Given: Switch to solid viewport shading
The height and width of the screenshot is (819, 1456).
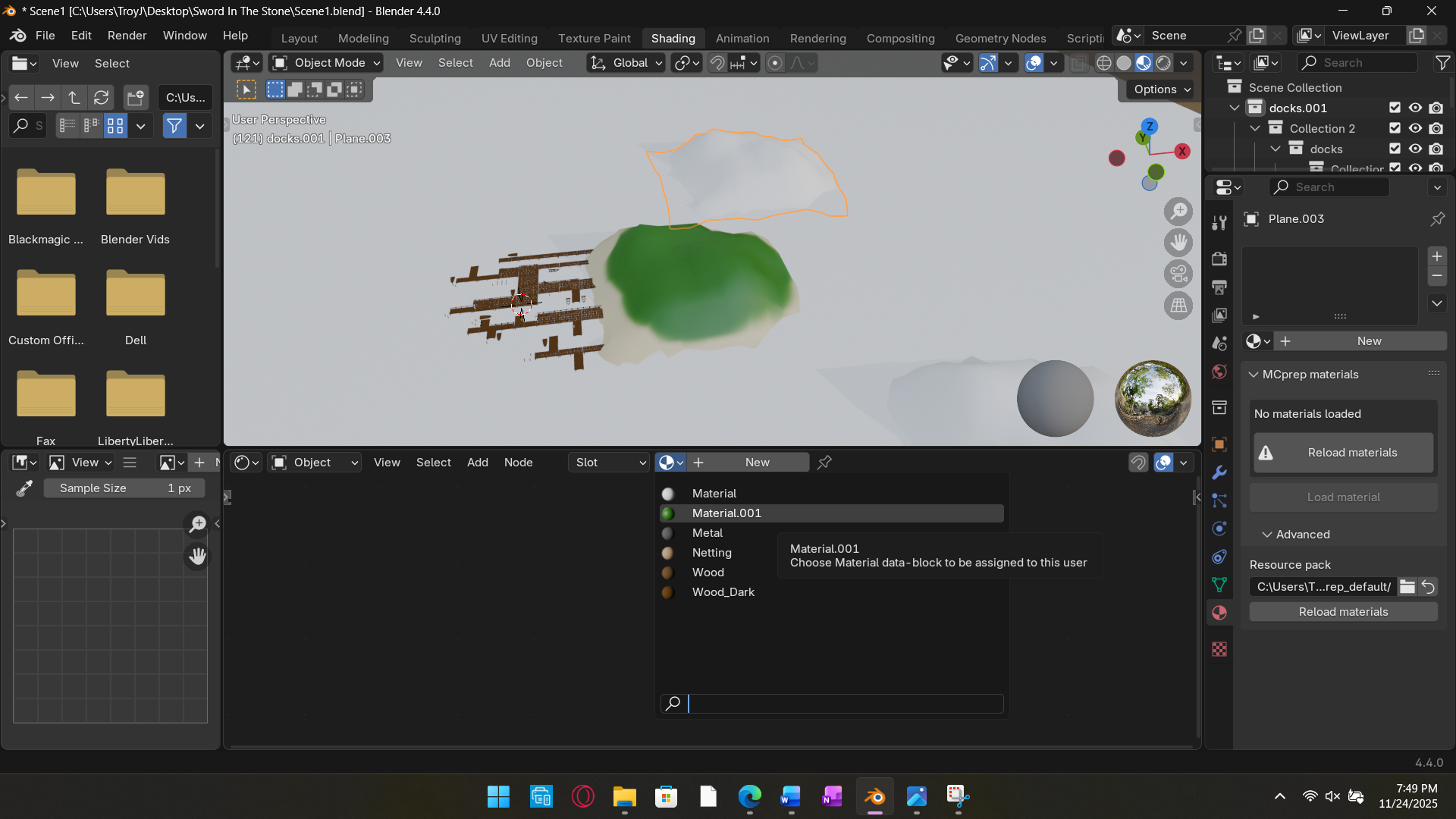Looking at the screenshot, I should pos(1124,63).
